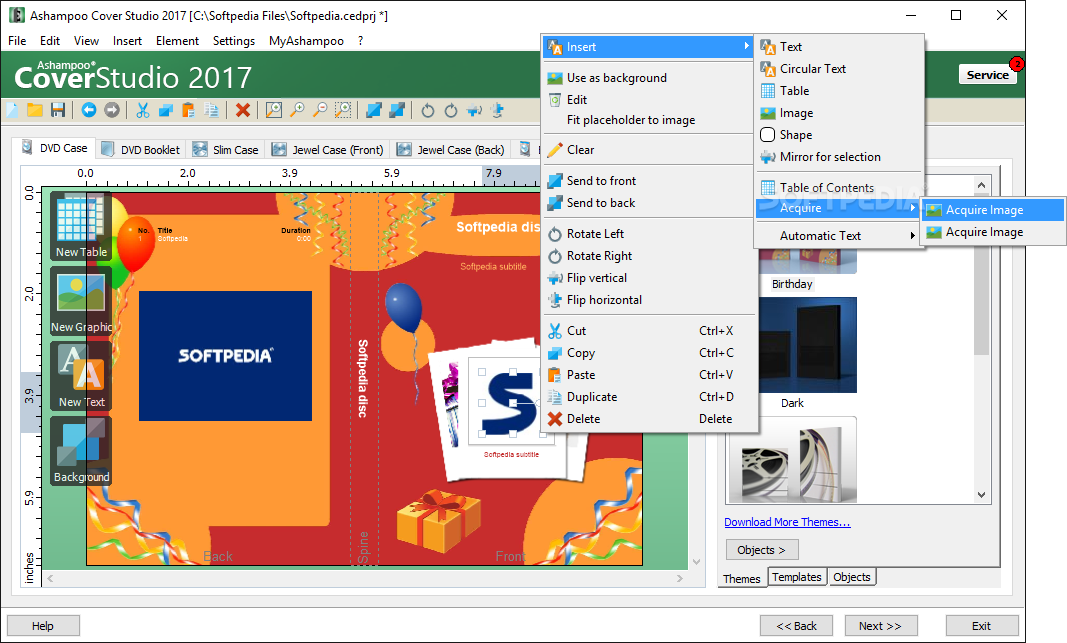Click the New Table tool
1067x643 pixels.
[81, 226]
